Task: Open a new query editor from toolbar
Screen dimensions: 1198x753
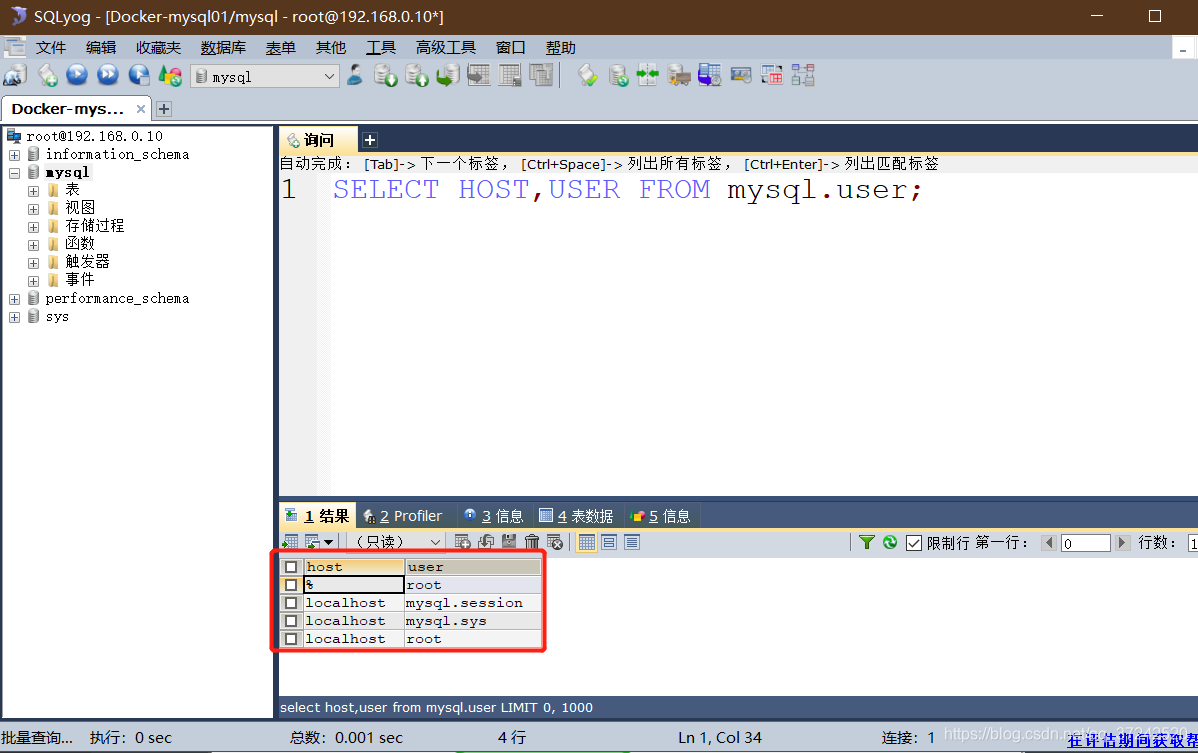Action: (x=47, y=76)
